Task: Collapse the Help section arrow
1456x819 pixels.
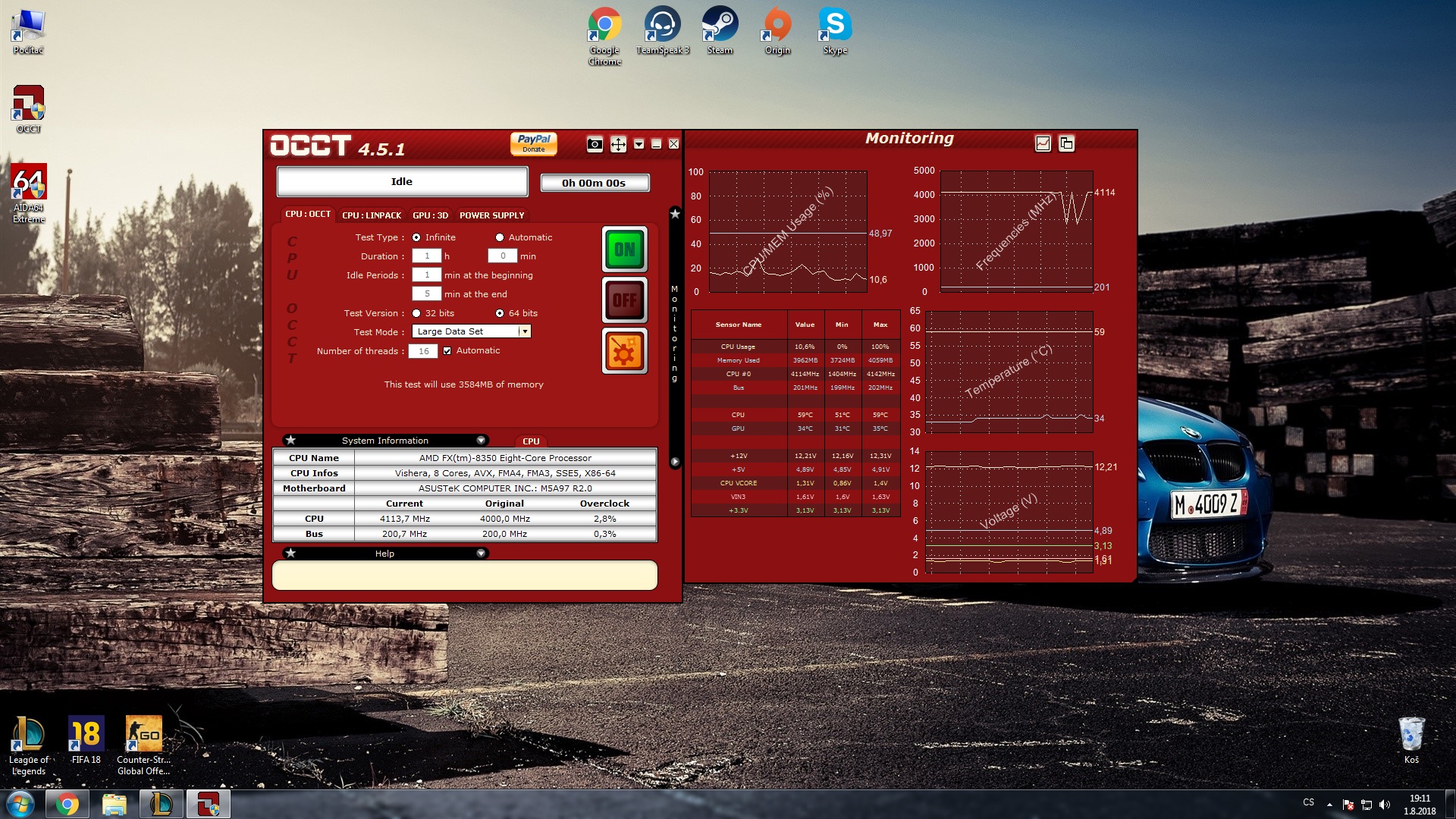Action: click(x=481, y=554)
